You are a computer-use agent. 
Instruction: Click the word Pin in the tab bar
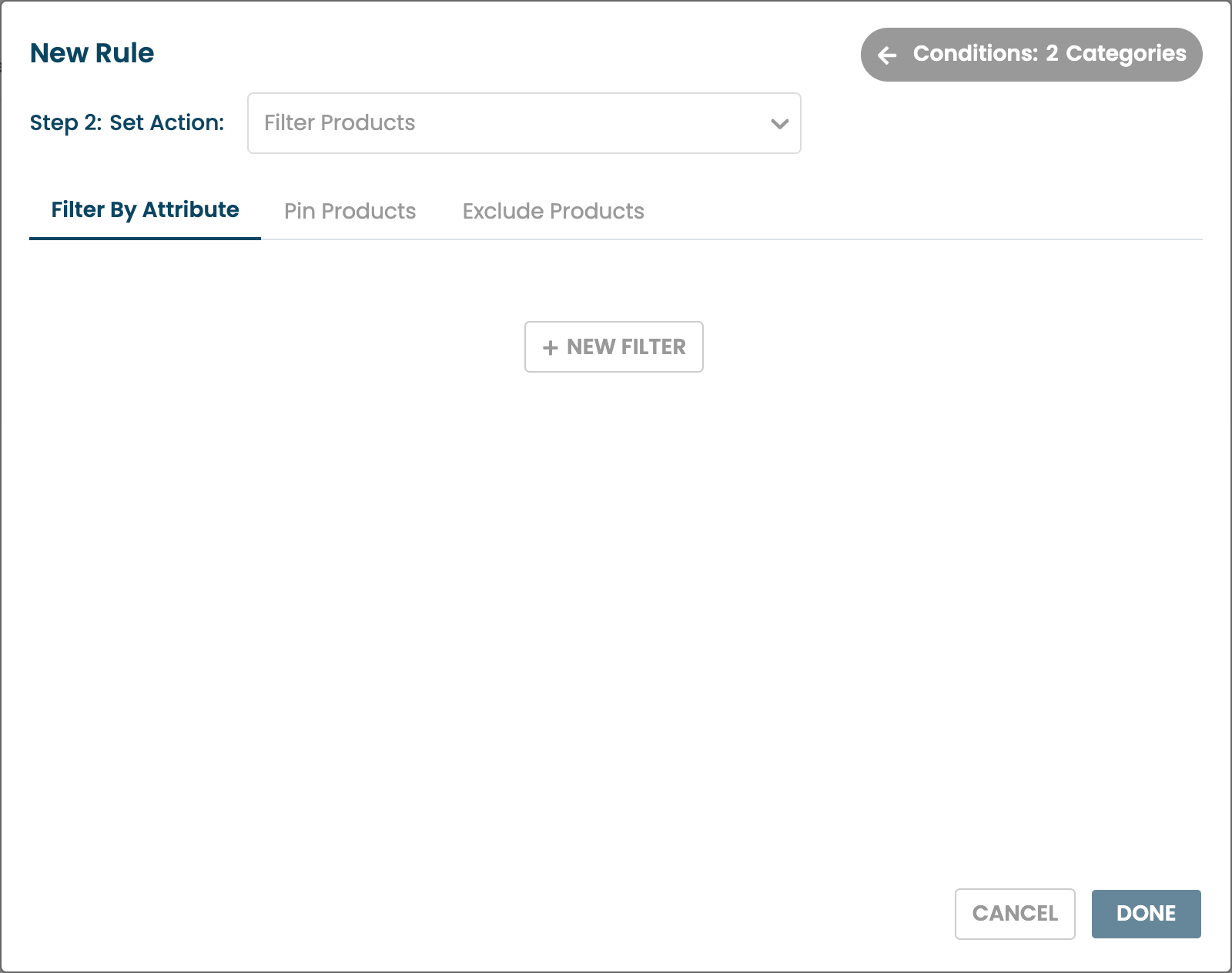click(299, 211)
